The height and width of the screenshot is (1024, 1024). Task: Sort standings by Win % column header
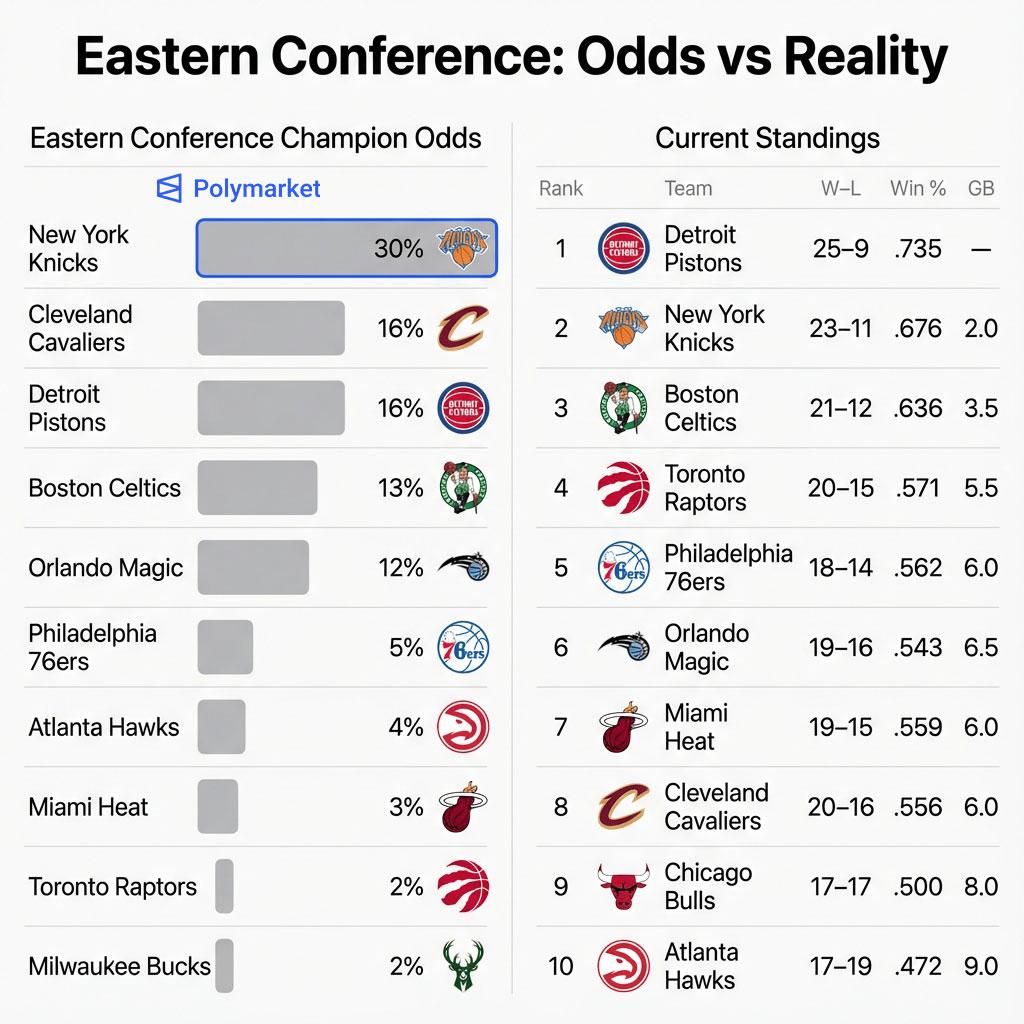(x=917, y=188)
